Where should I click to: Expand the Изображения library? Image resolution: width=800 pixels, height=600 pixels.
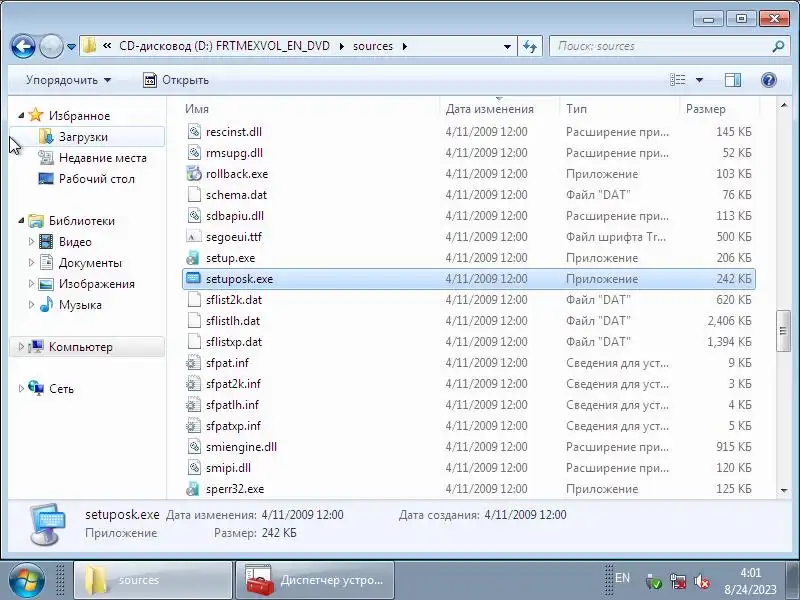pos(31,284)
